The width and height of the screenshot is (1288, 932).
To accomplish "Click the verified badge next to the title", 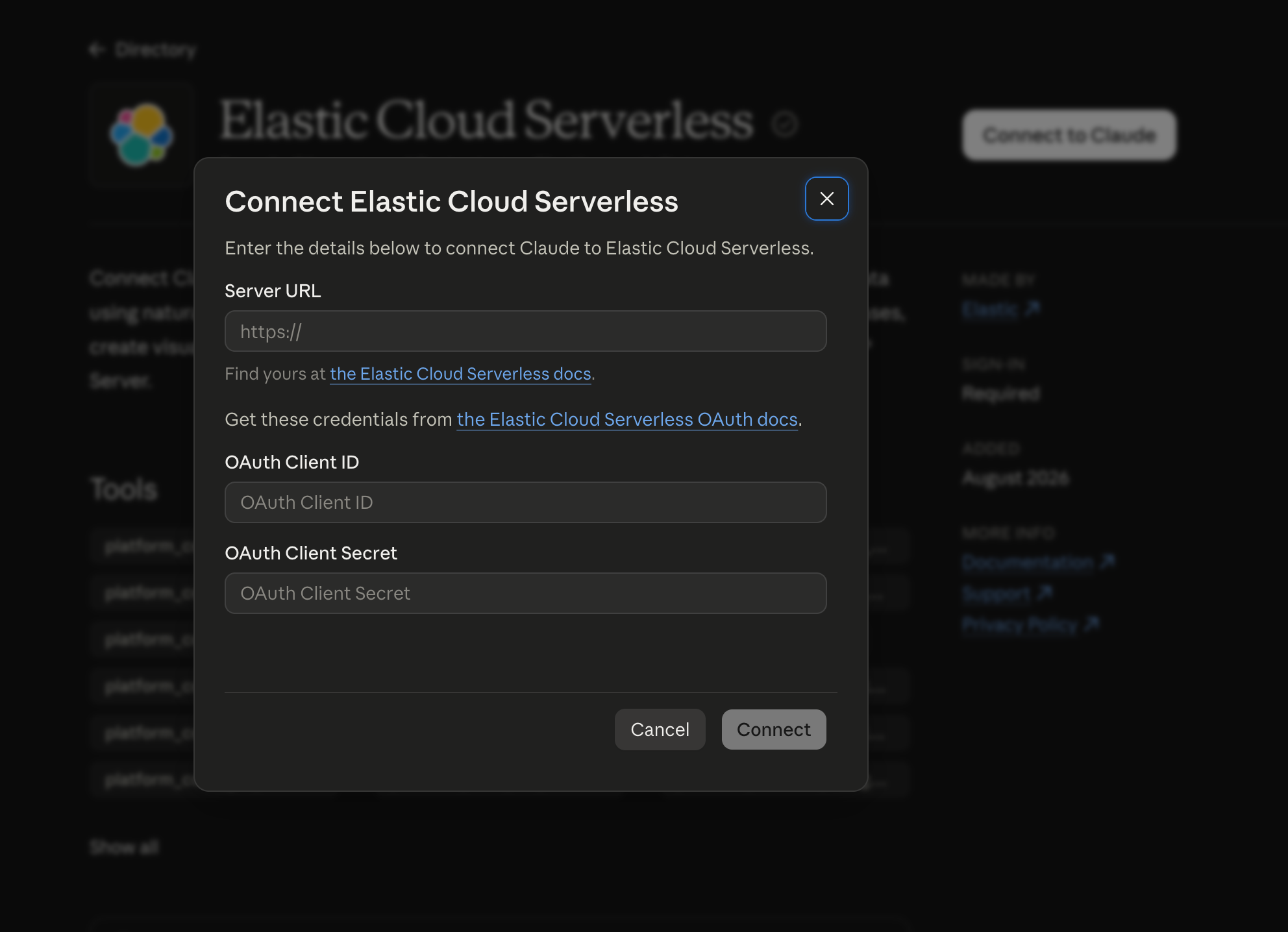I will (x=784, y=124).
